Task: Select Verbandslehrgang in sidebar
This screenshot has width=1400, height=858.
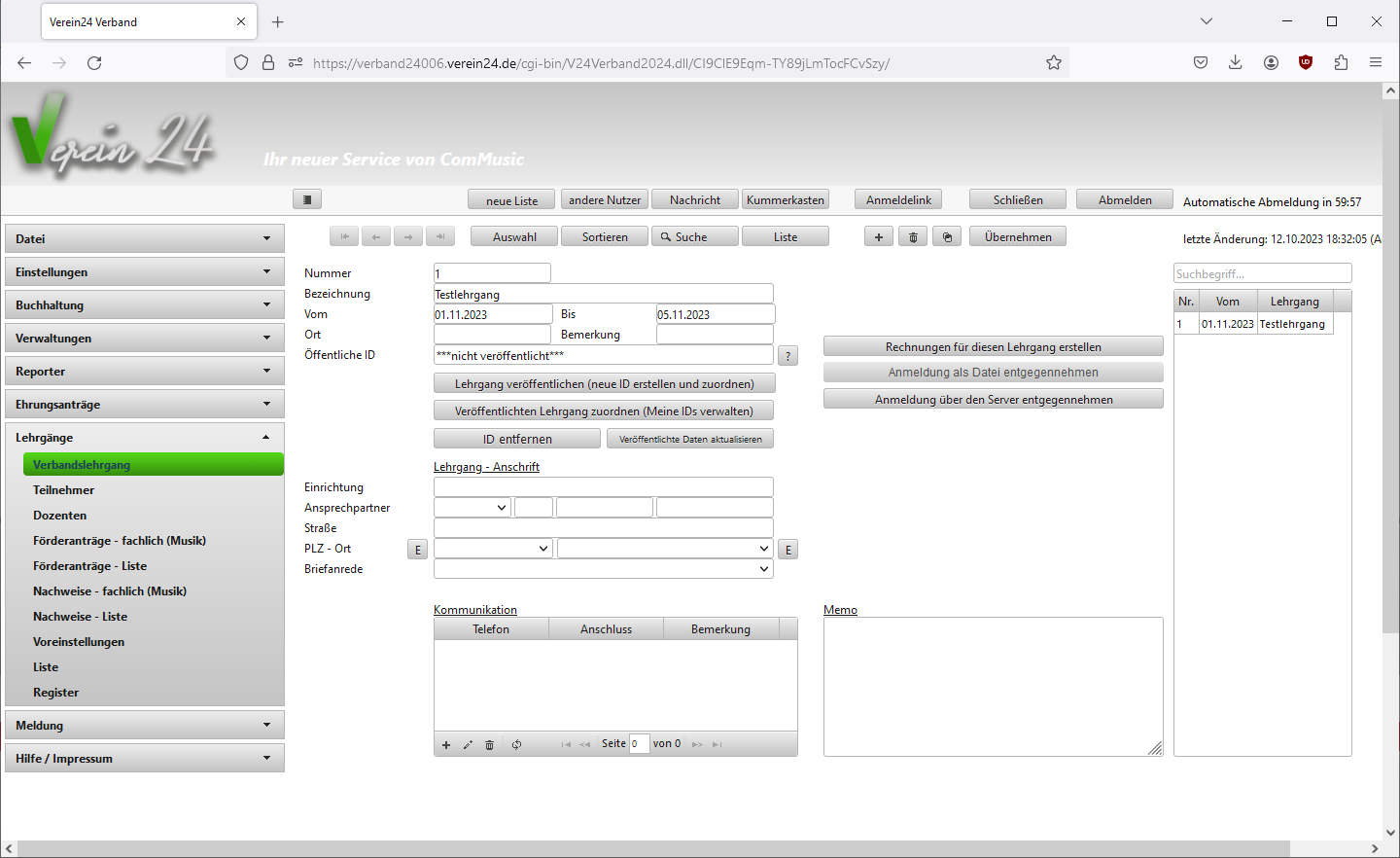Action: coord(154,464)
